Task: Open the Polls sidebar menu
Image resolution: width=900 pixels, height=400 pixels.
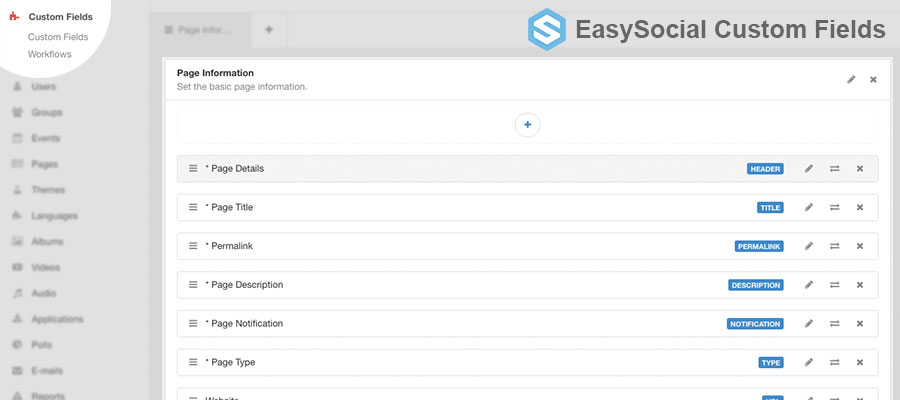Action: click(x=41, y=345)
